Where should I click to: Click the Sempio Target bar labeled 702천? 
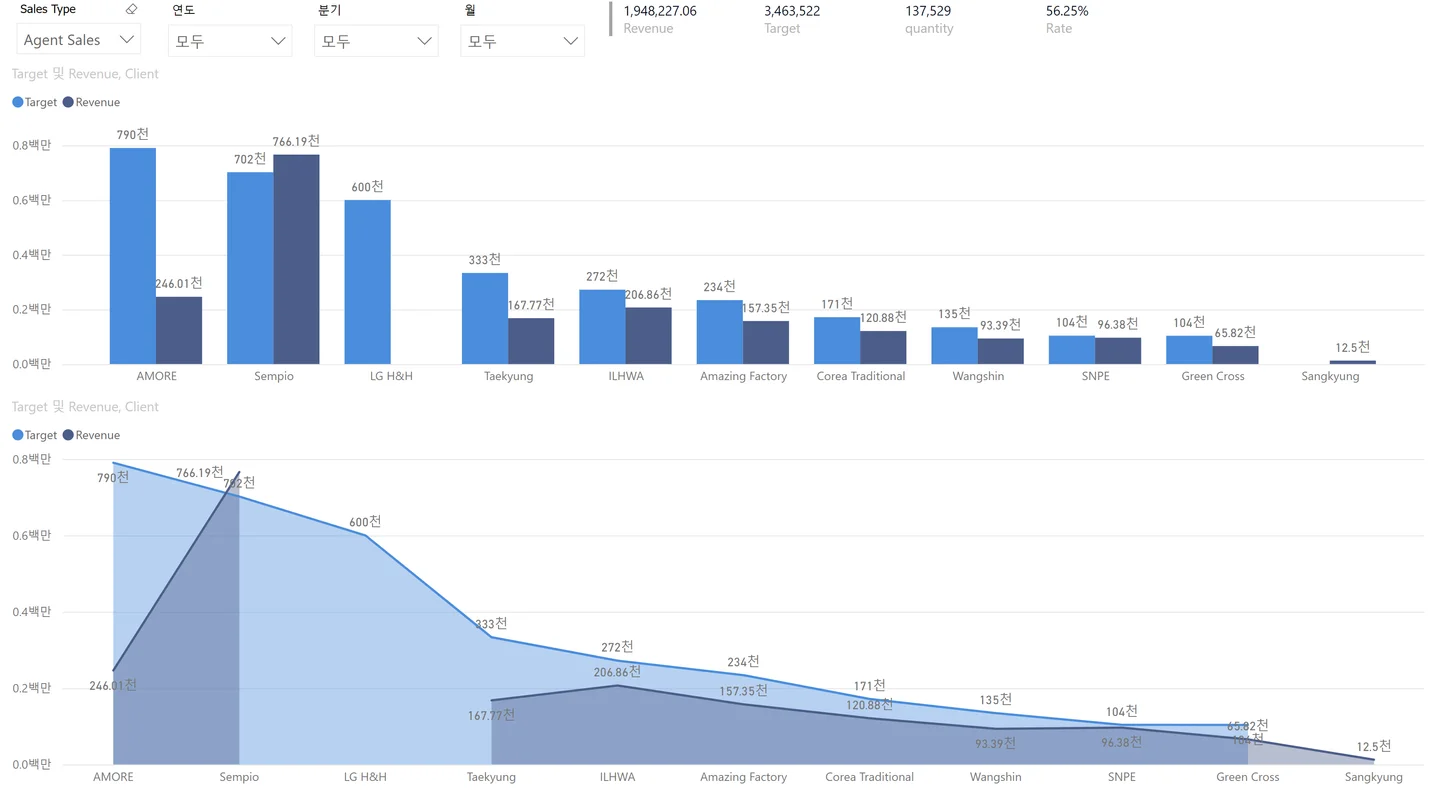pos(250,268)
